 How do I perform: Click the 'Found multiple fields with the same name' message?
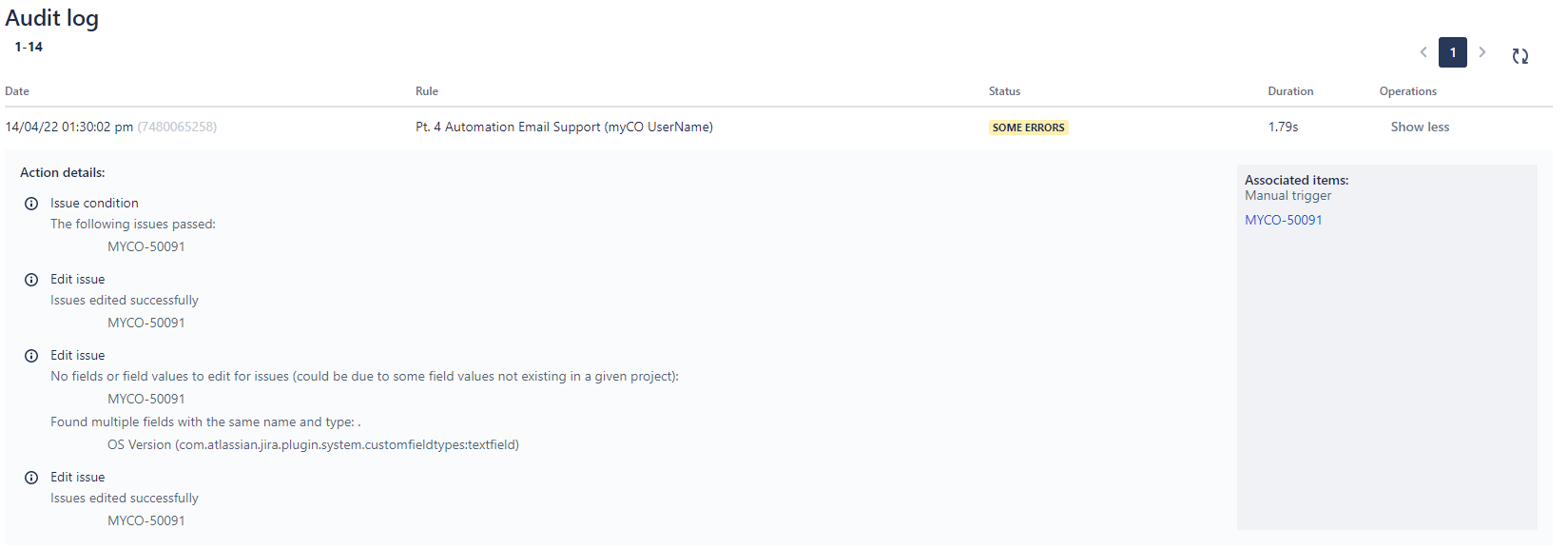click(205, 422)
